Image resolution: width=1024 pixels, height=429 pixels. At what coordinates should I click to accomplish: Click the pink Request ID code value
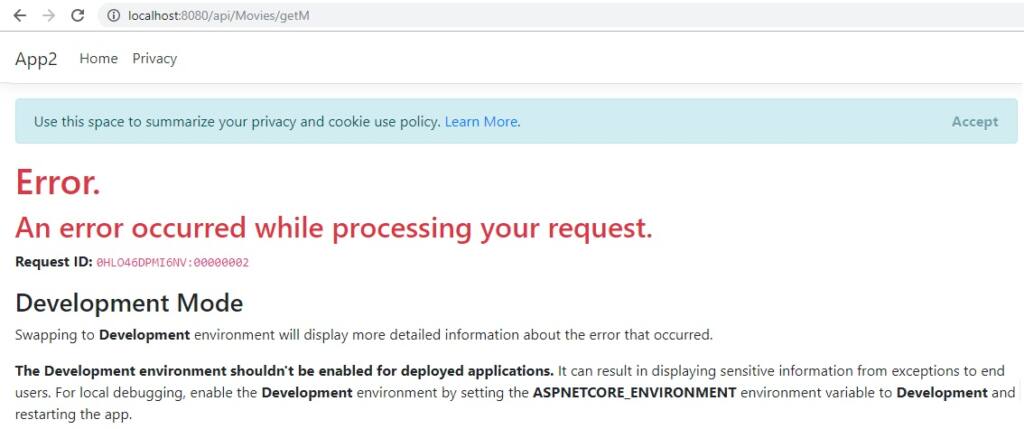tap(172, 262)
